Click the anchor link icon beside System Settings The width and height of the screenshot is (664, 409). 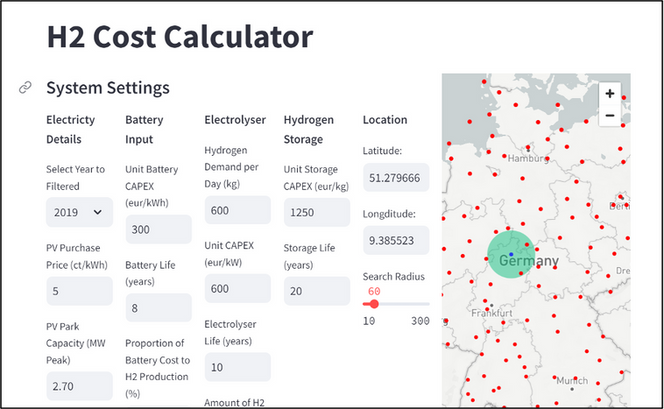coord(25,87)
